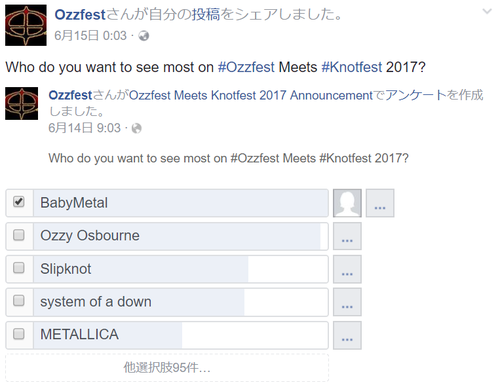Tick the system of a down checkbox

19,300
